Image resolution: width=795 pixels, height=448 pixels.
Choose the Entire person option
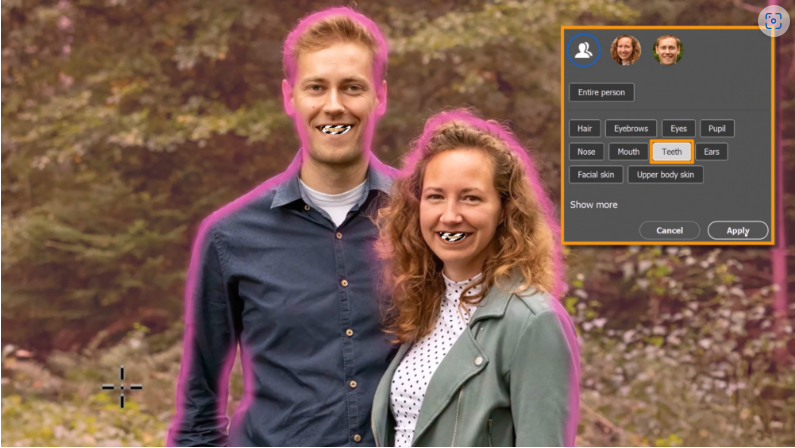coord(601,92)
